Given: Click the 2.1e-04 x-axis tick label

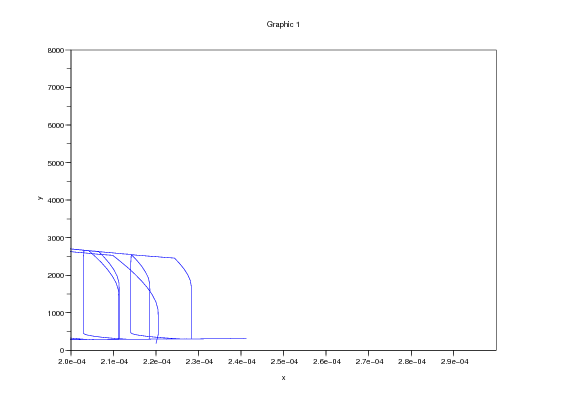Looking at the screenshot, I should 114,362.
